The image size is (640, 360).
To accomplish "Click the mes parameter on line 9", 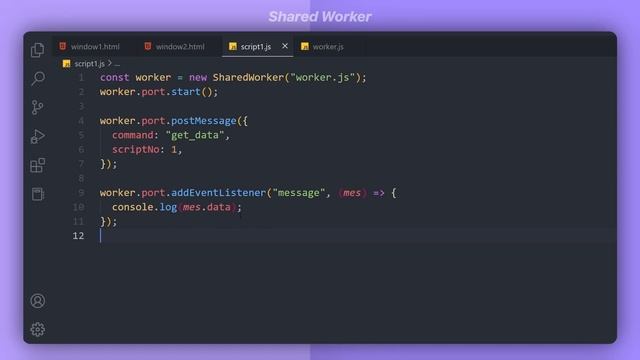I will click(351, 193).
